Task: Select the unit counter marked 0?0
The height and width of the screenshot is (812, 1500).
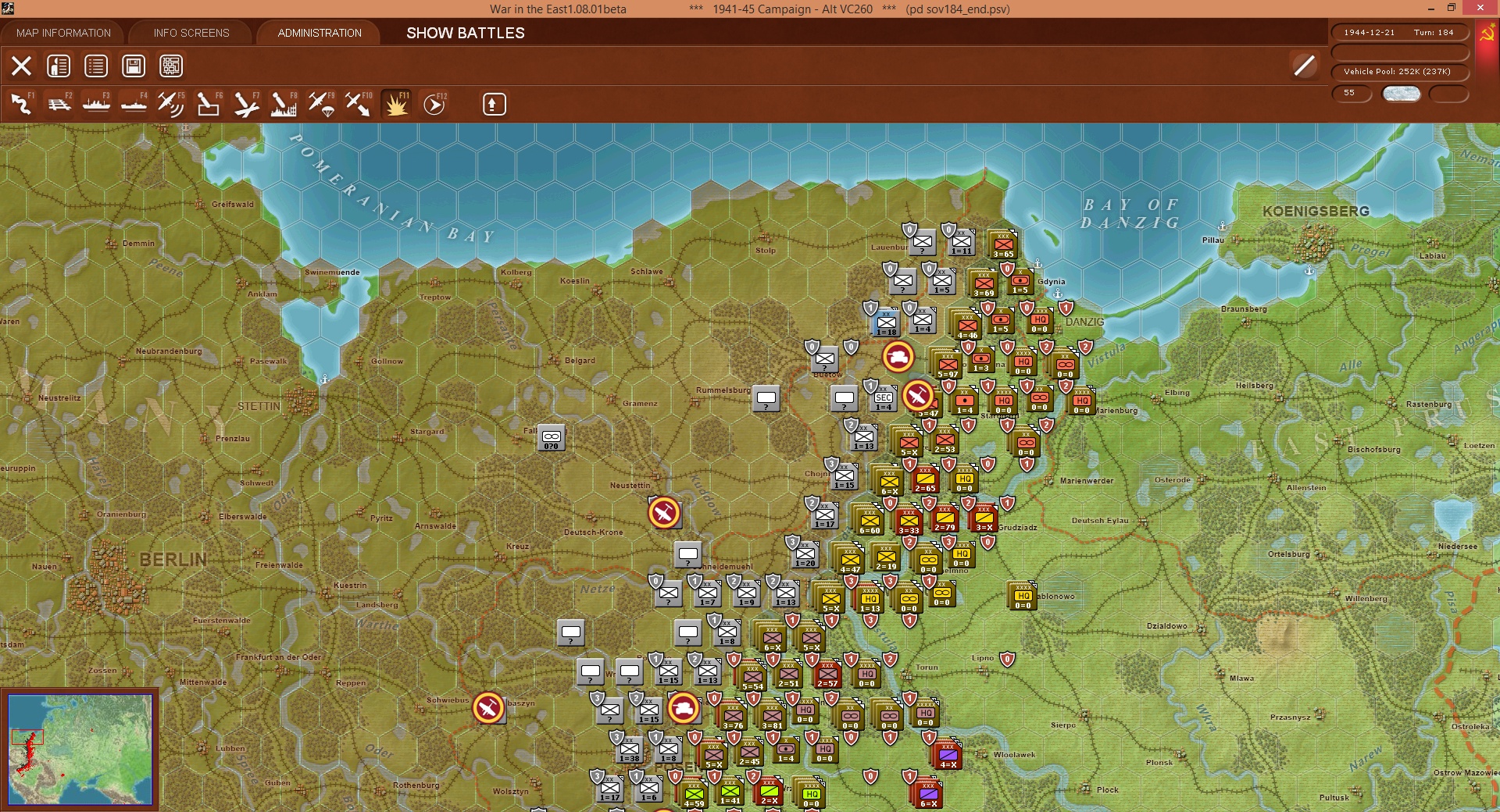Action: click(551, 438)
